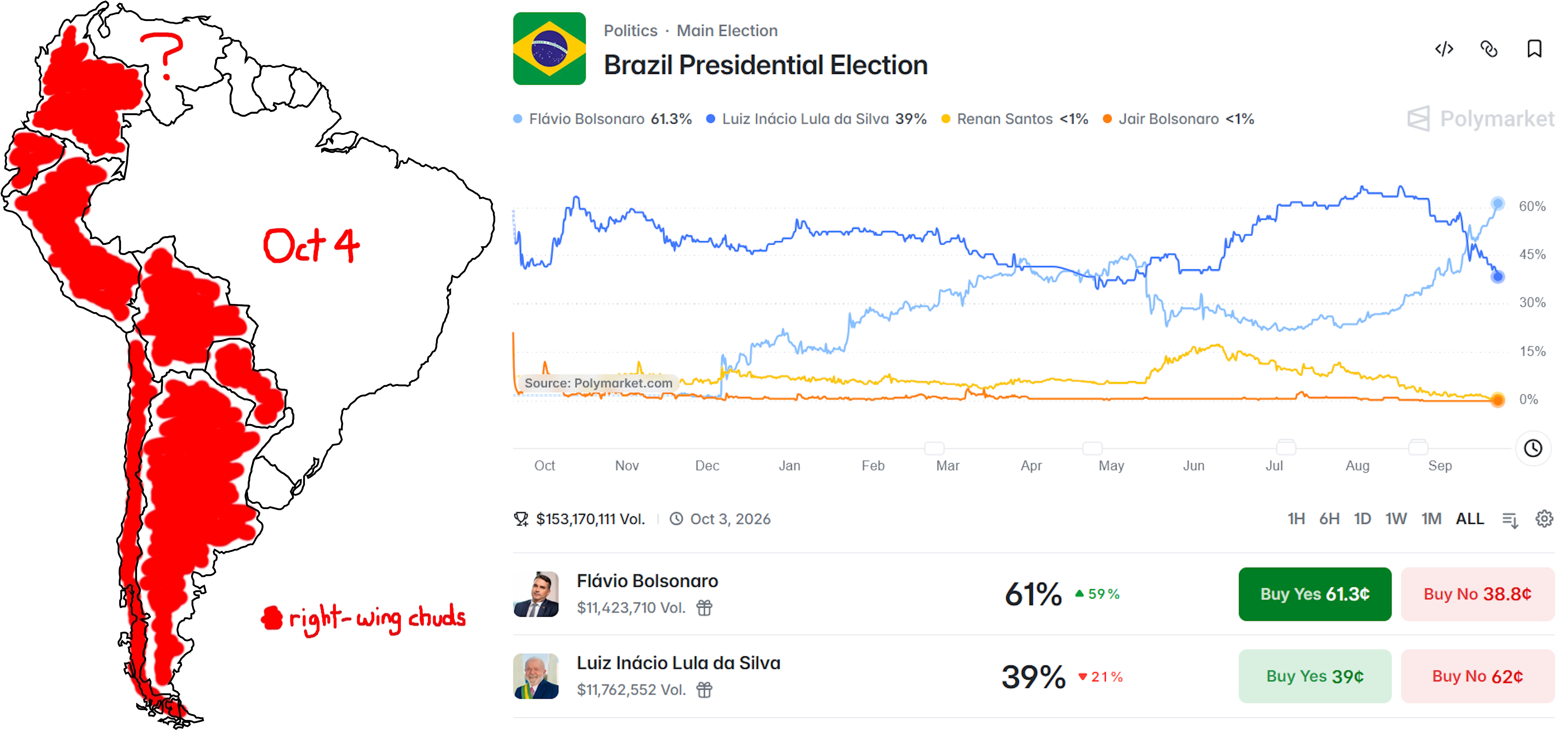1568x730 pixels.
Task: Buy No on Lula at 62¢
Action: click(1477, 676)
